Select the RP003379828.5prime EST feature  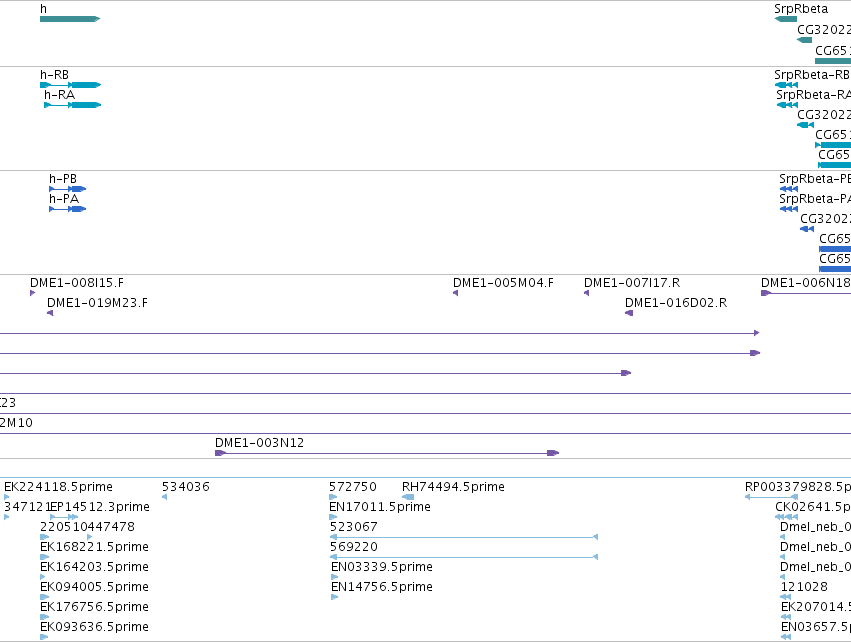click(x=771, y=497)
